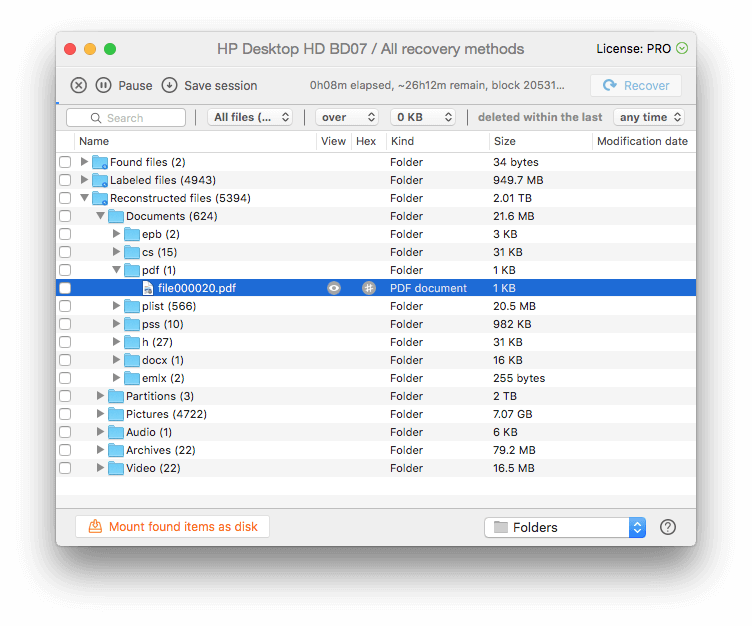Image resolution: width=752 pixels, height=626 pixels.
Task: Tick the checkbox for file000020.pdf
Action: (x=65, y=288)
